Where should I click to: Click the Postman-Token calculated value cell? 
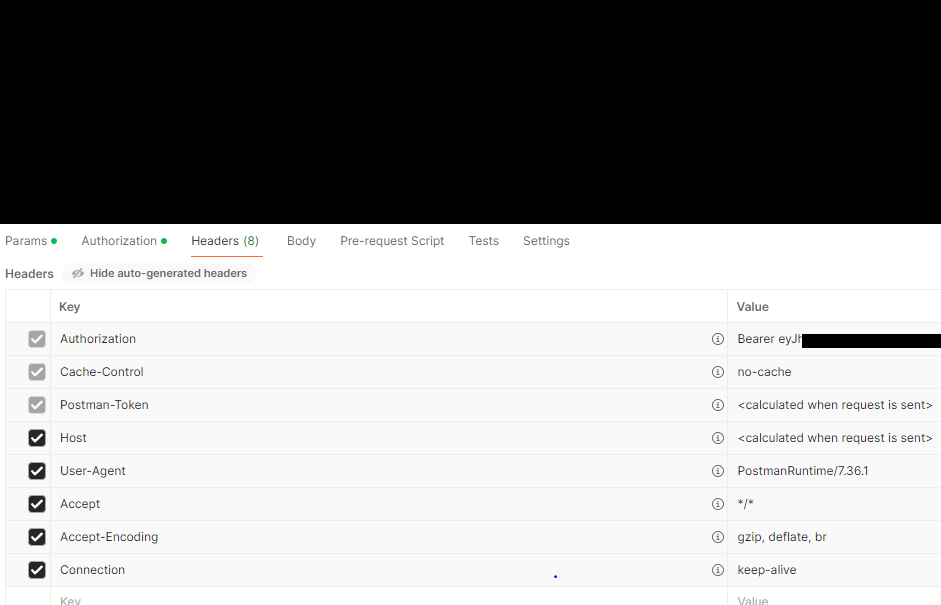(x=834, y=405)
